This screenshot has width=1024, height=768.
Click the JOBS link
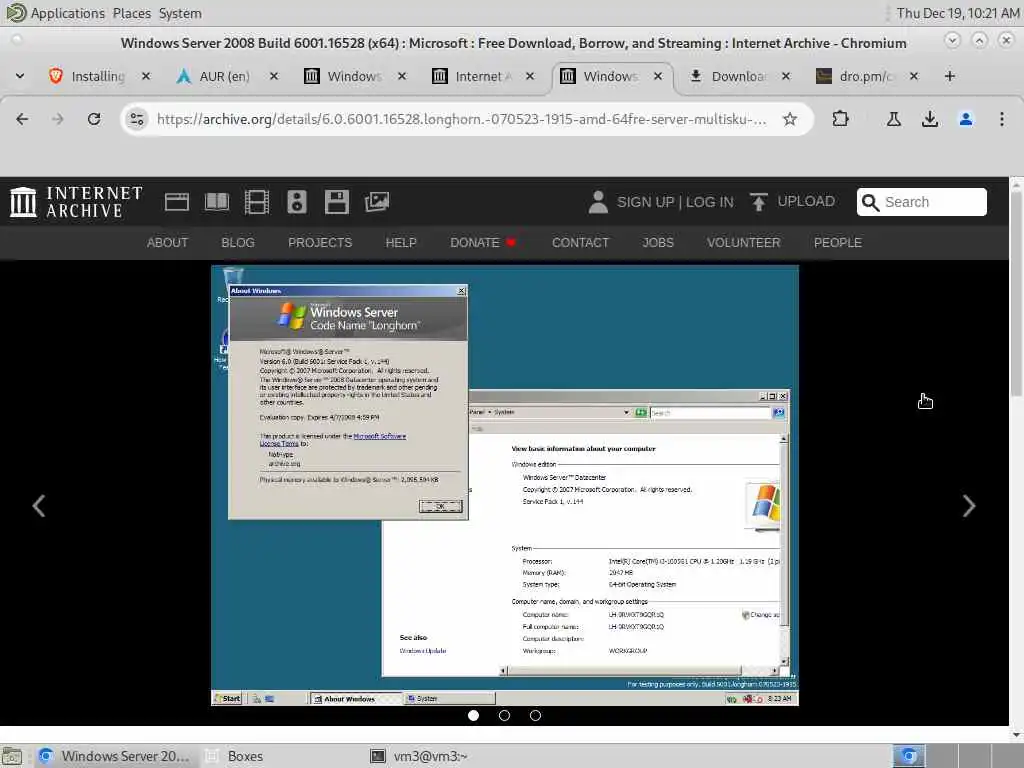(658, 242)
